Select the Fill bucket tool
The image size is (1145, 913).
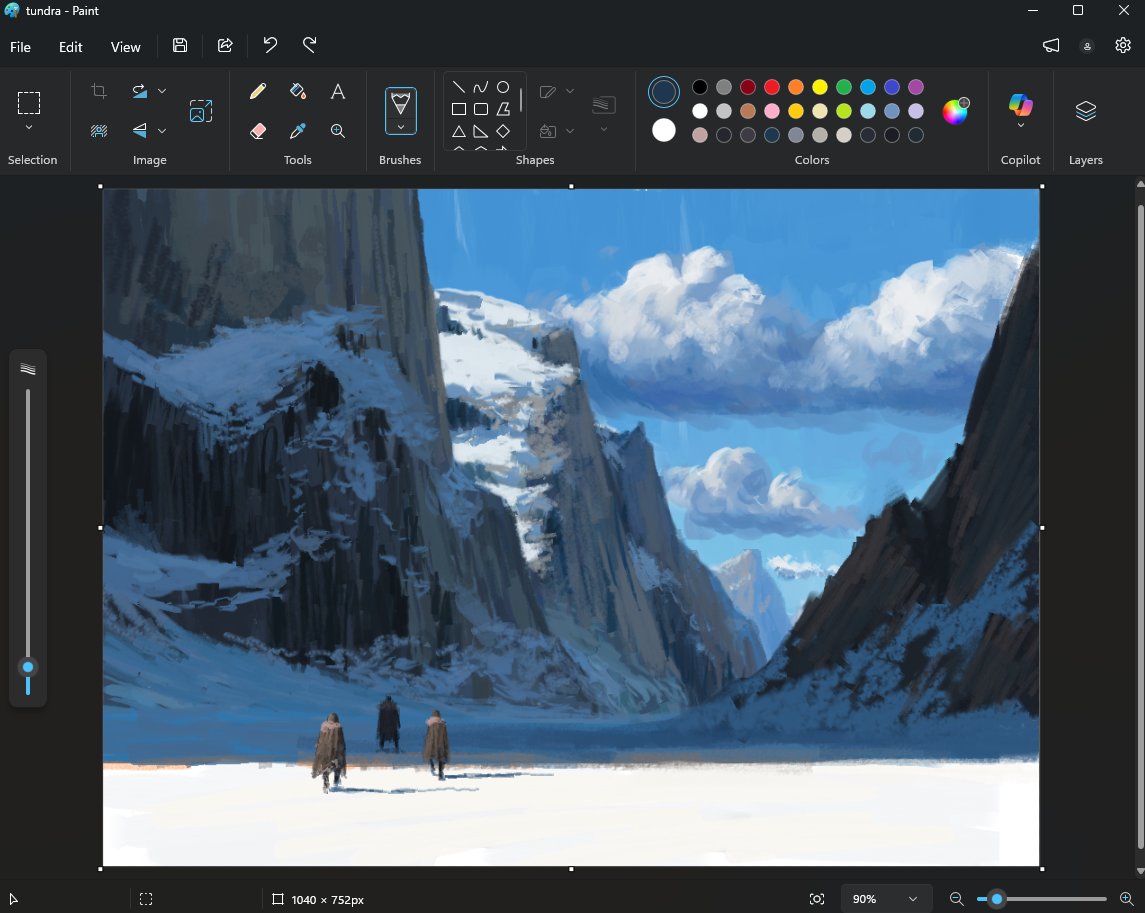click(297, 91)
